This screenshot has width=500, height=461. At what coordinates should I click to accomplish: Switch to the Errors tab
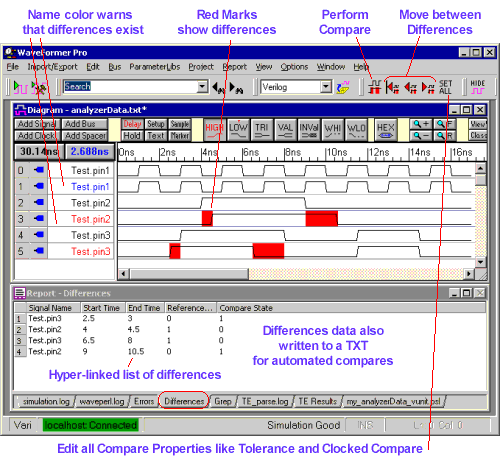pyautogui.click(x=144, y=402)
